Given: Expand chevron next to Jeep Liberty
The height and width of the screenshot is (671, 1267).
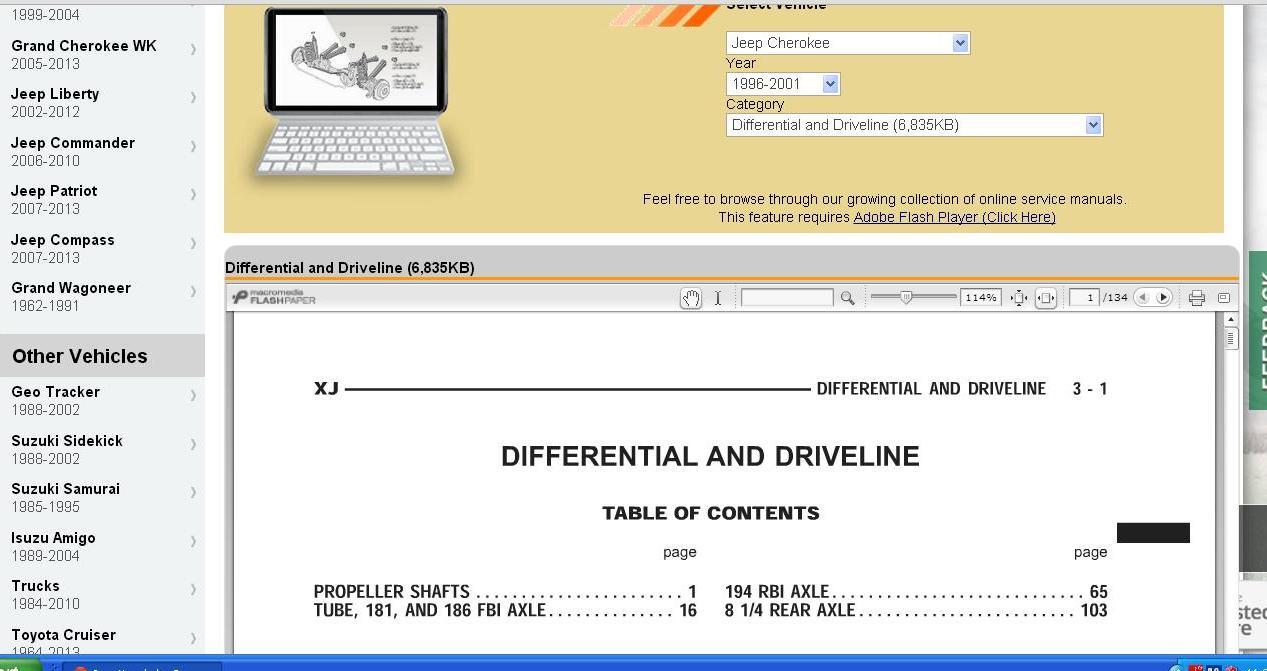Looking at the screenshot, I should pos(193,97).
